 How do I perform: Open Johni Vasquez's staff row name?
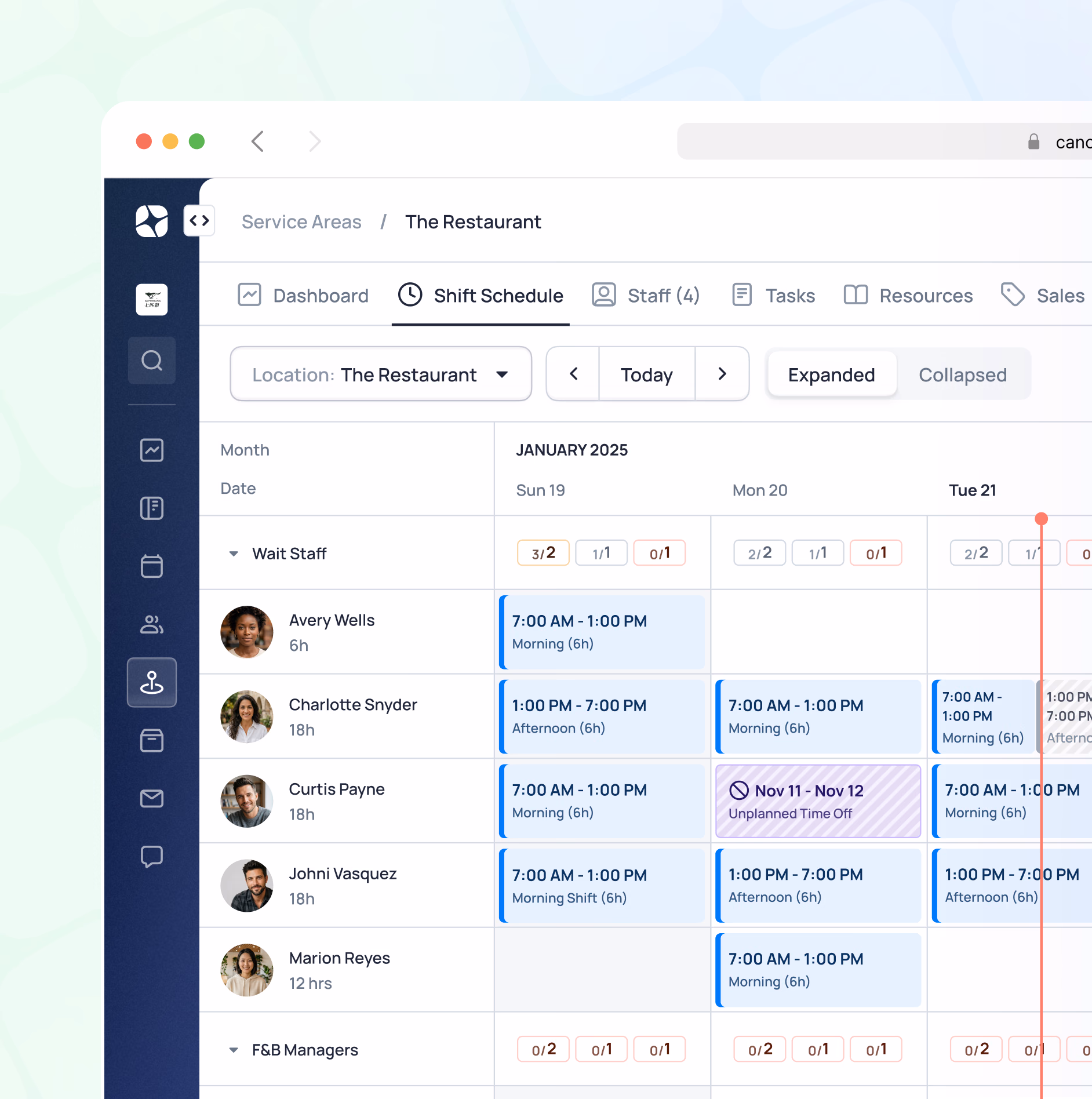click(343, 874)
